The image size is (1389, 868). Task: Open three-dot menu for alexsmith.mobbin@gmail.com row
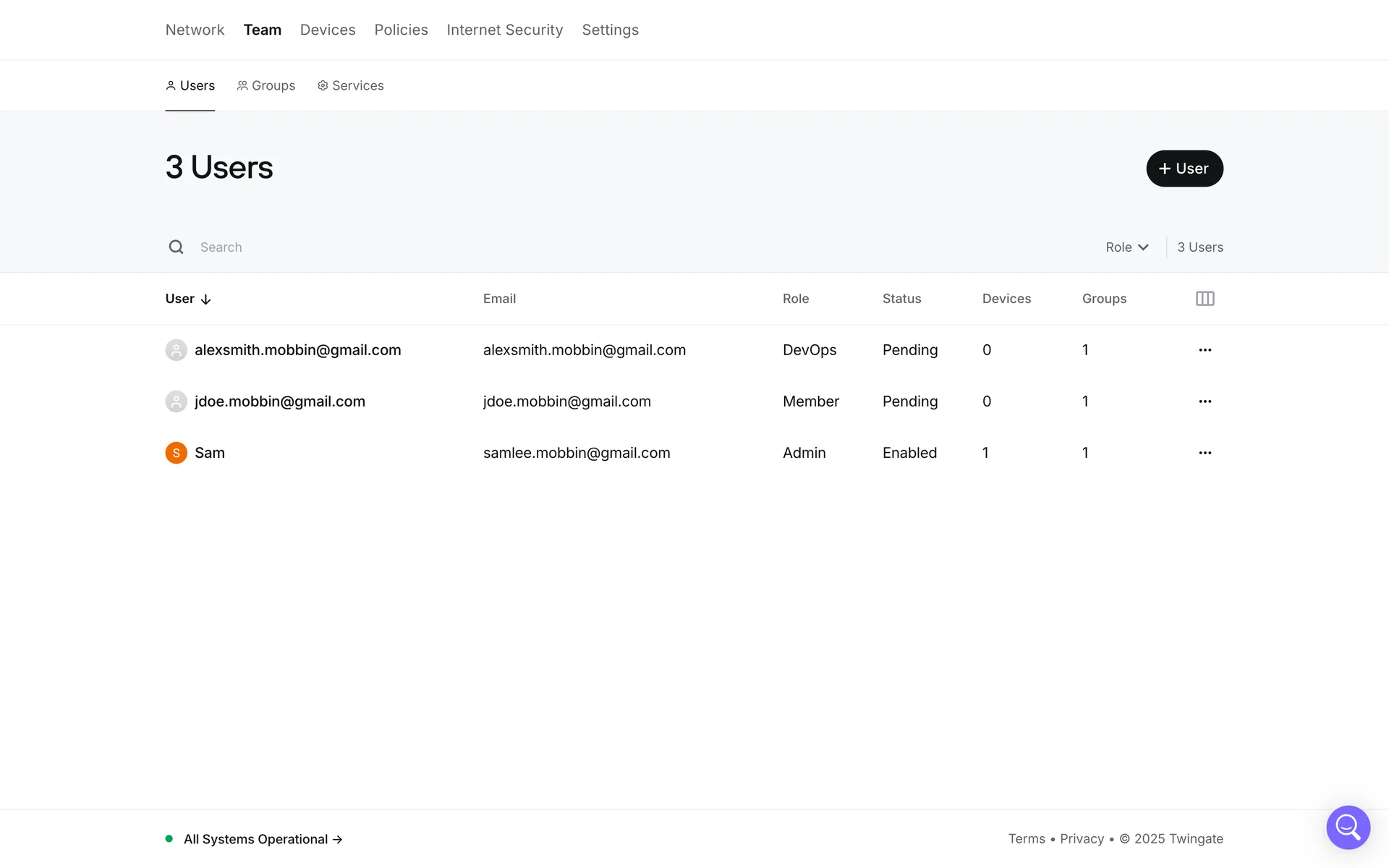tap(1205, 350)
